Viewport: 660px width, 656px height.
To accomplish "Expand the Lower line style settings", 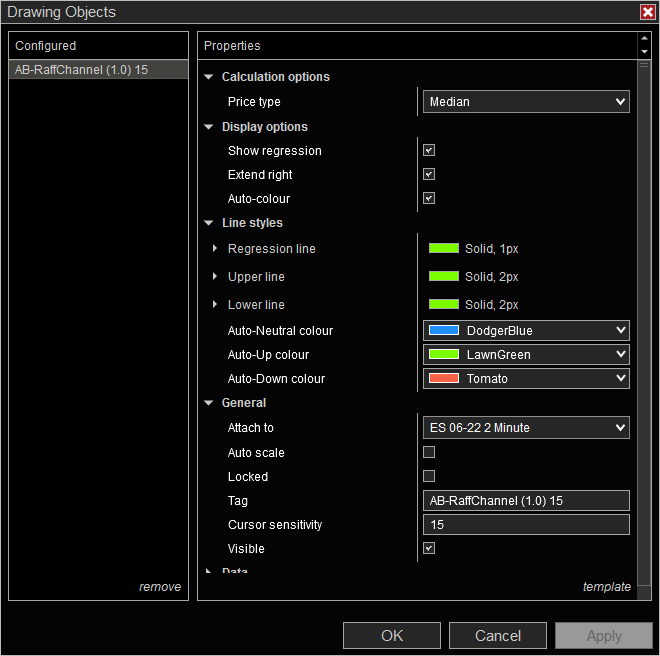I will tap(214, 305).
